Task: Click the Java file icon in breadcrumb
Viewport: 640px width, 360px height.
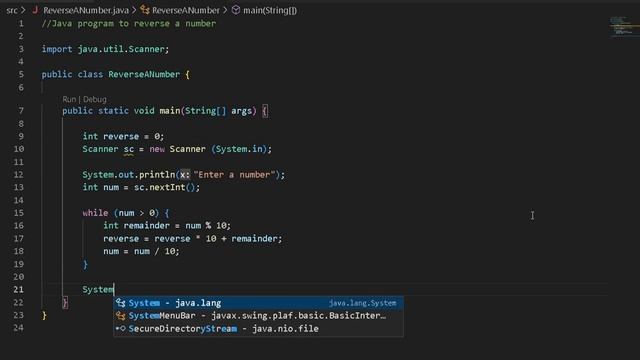Action: click(36, 10)
